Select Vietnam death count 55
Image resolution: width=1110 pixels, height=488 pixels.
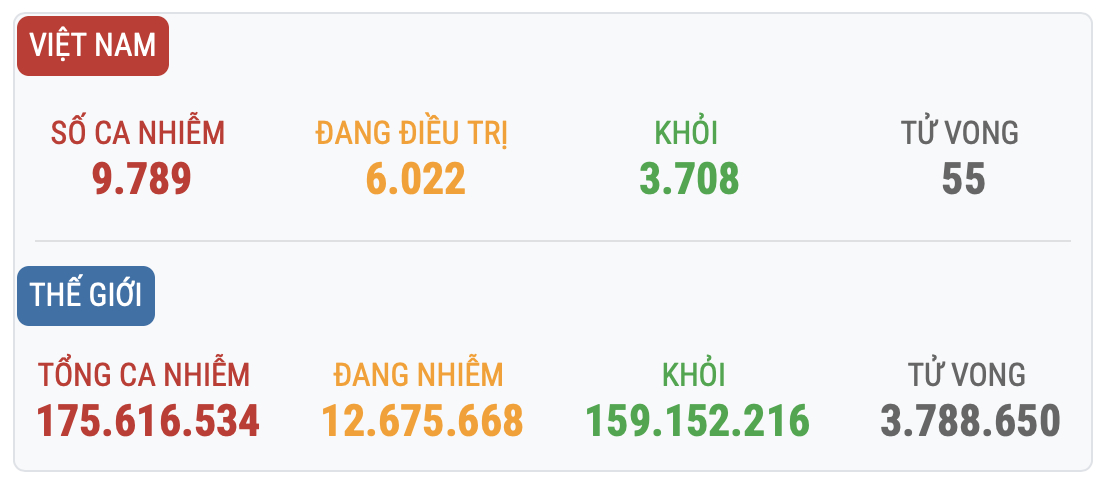tap(963, 179)
